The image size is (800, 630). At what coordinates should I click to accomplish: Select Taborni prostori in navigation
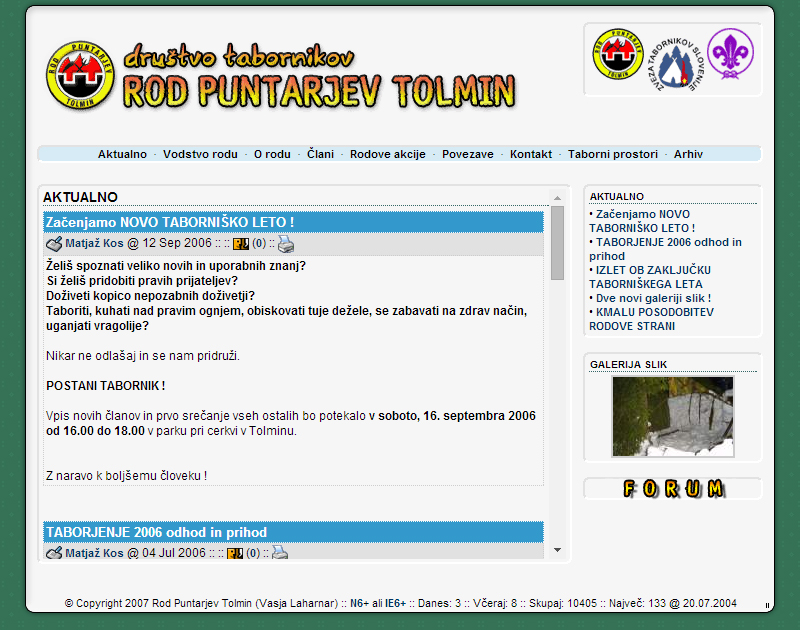tap(613, 154)
